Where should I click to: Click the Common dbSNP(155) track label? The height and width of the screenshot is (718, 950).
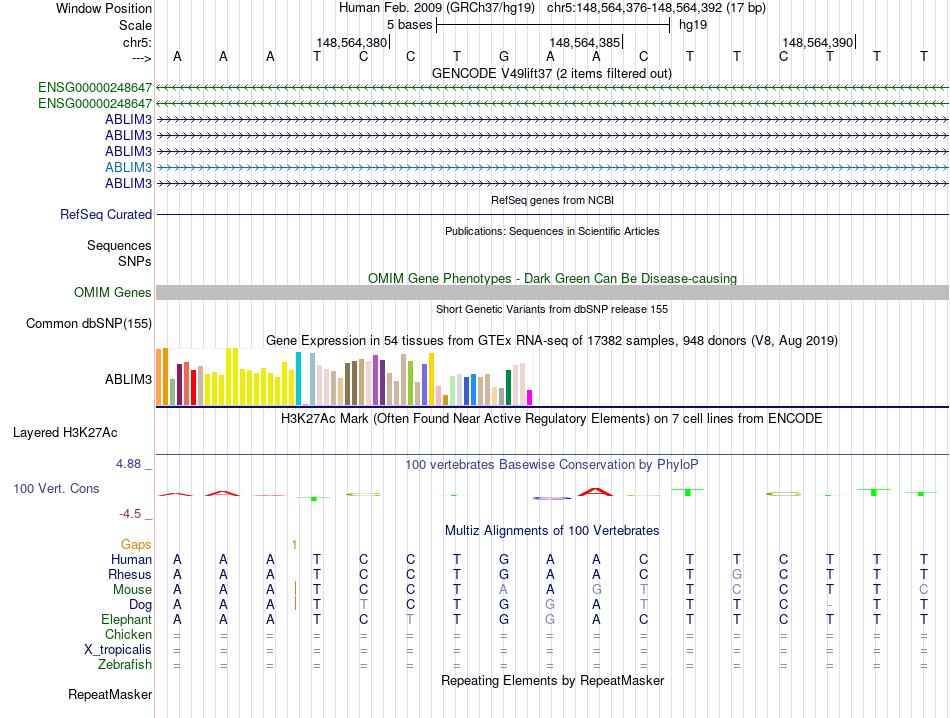(x=89, y=324)
